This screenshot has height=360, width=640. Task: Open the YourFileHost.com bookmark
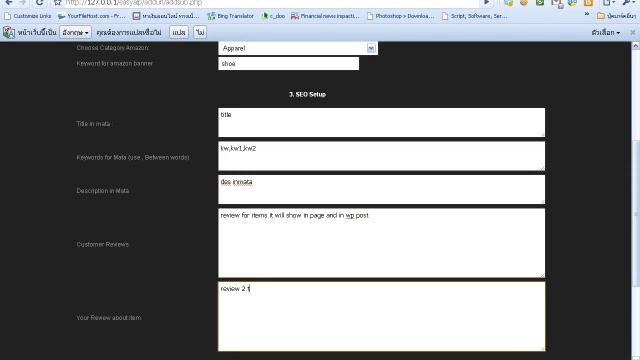(x=91, y=16)
